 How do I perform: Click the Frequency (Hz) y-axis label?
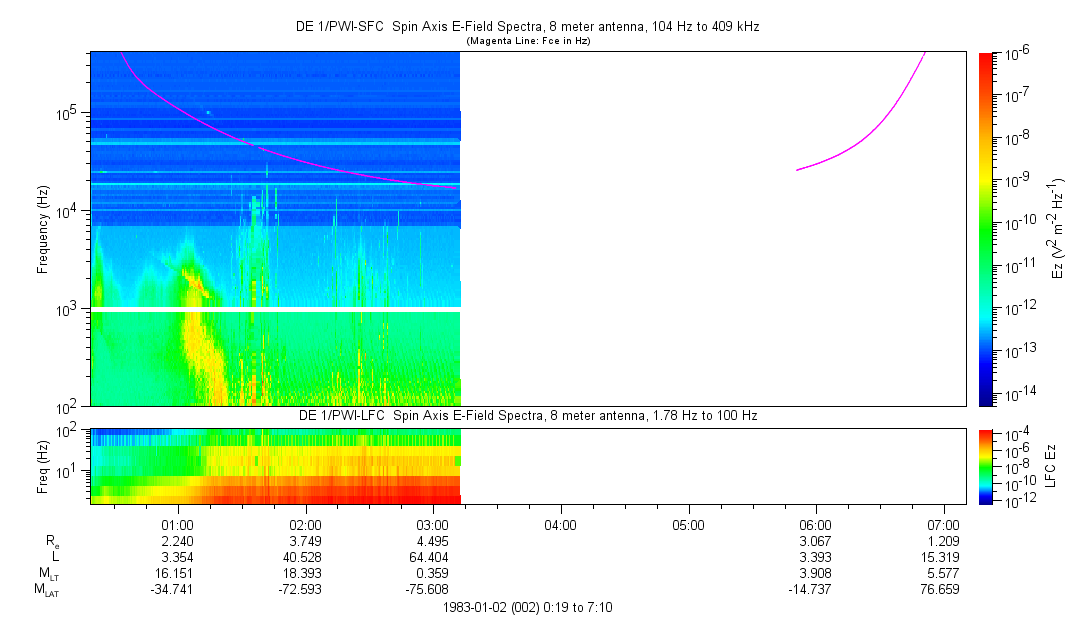pos(43,229)
